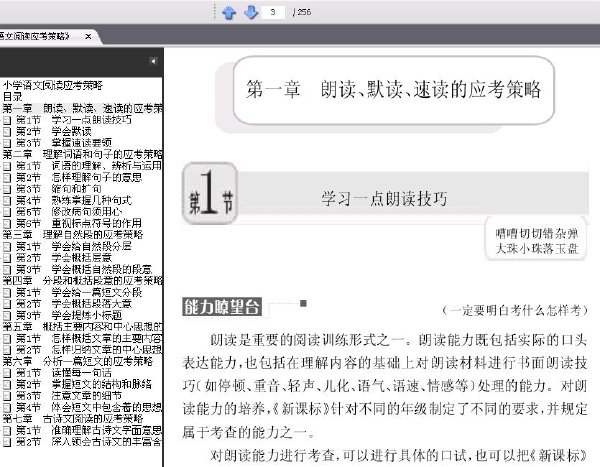This screenshot has height=467, width=600.
Task: Click page icon beside 读懂每一句话 bookmark
Action: [x=7, y=373]
